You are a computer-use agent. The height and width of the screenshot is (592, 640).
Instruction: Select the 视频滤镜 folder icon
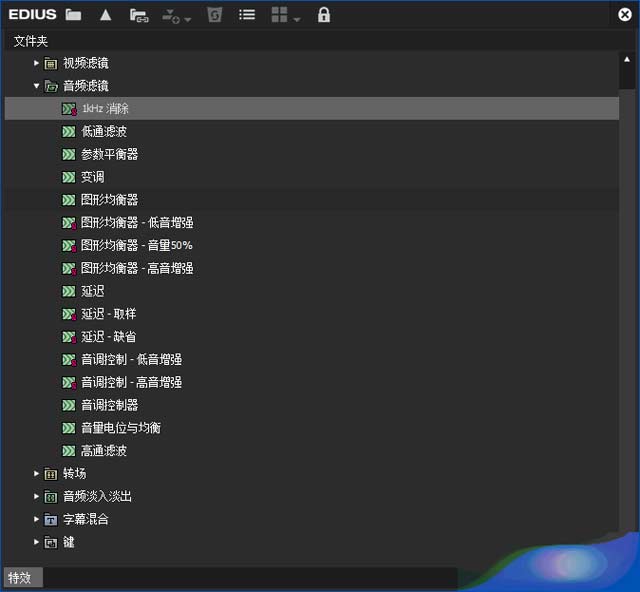point(51,63)
